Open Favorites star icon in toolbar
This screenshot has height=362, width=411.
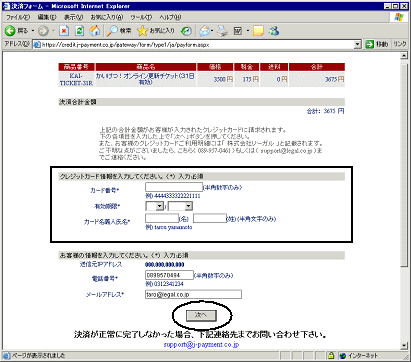coord(142,31)
